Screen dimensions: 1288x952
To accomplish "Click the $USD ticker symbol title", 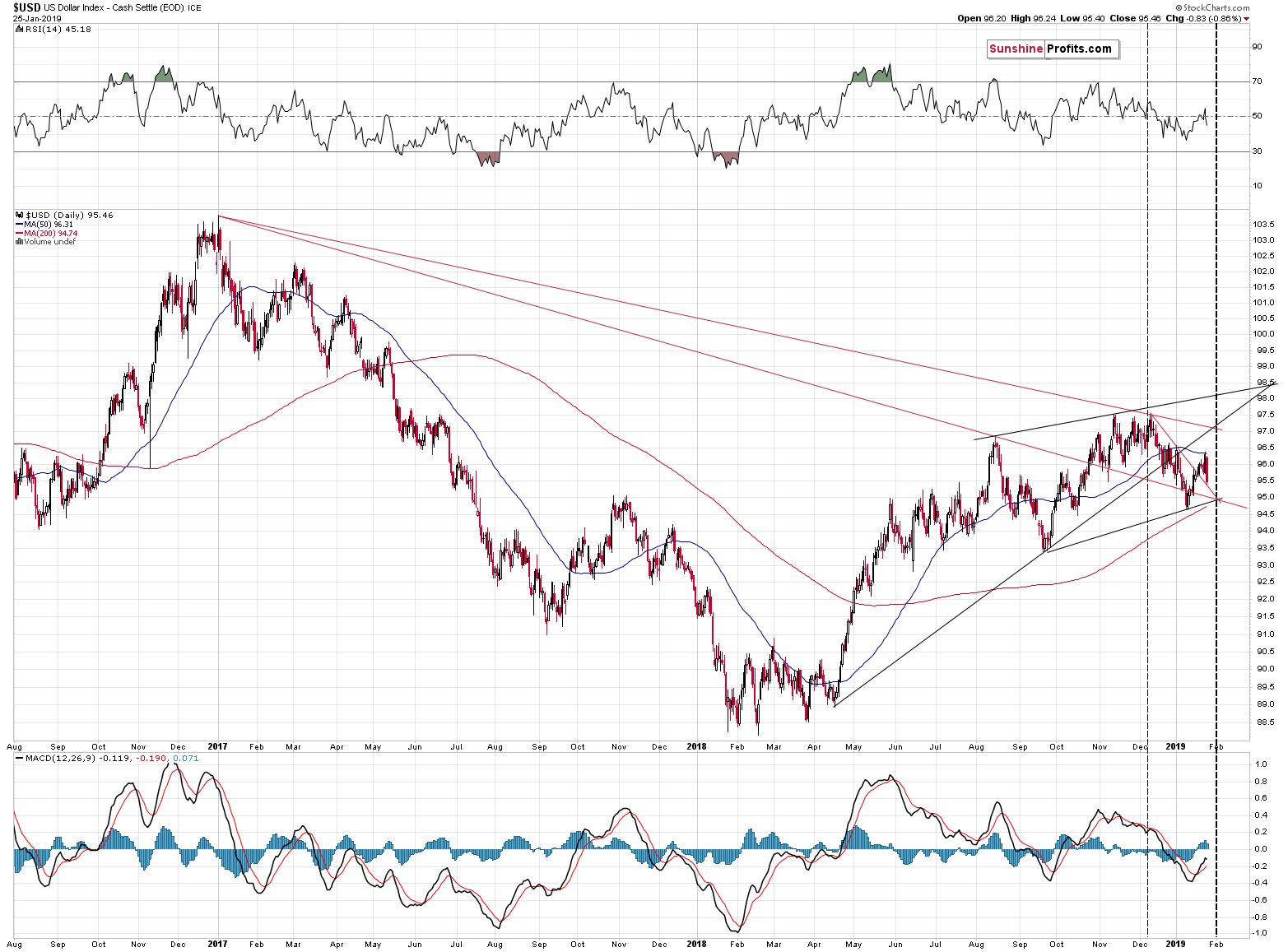I will click(26, 7).
